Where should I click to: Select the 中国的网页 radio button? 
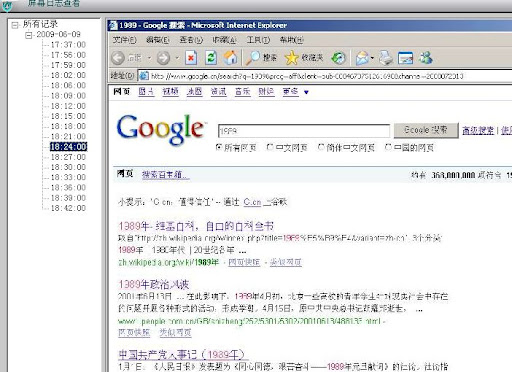(388, 147)
